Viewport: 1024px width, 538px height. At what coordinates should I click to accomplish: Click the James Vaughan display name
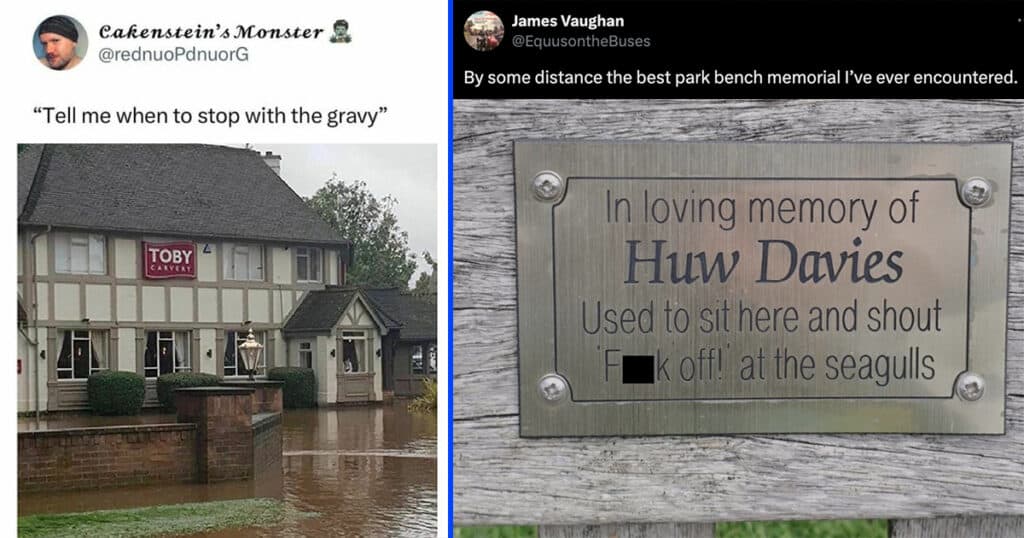[x=568, y=21]
